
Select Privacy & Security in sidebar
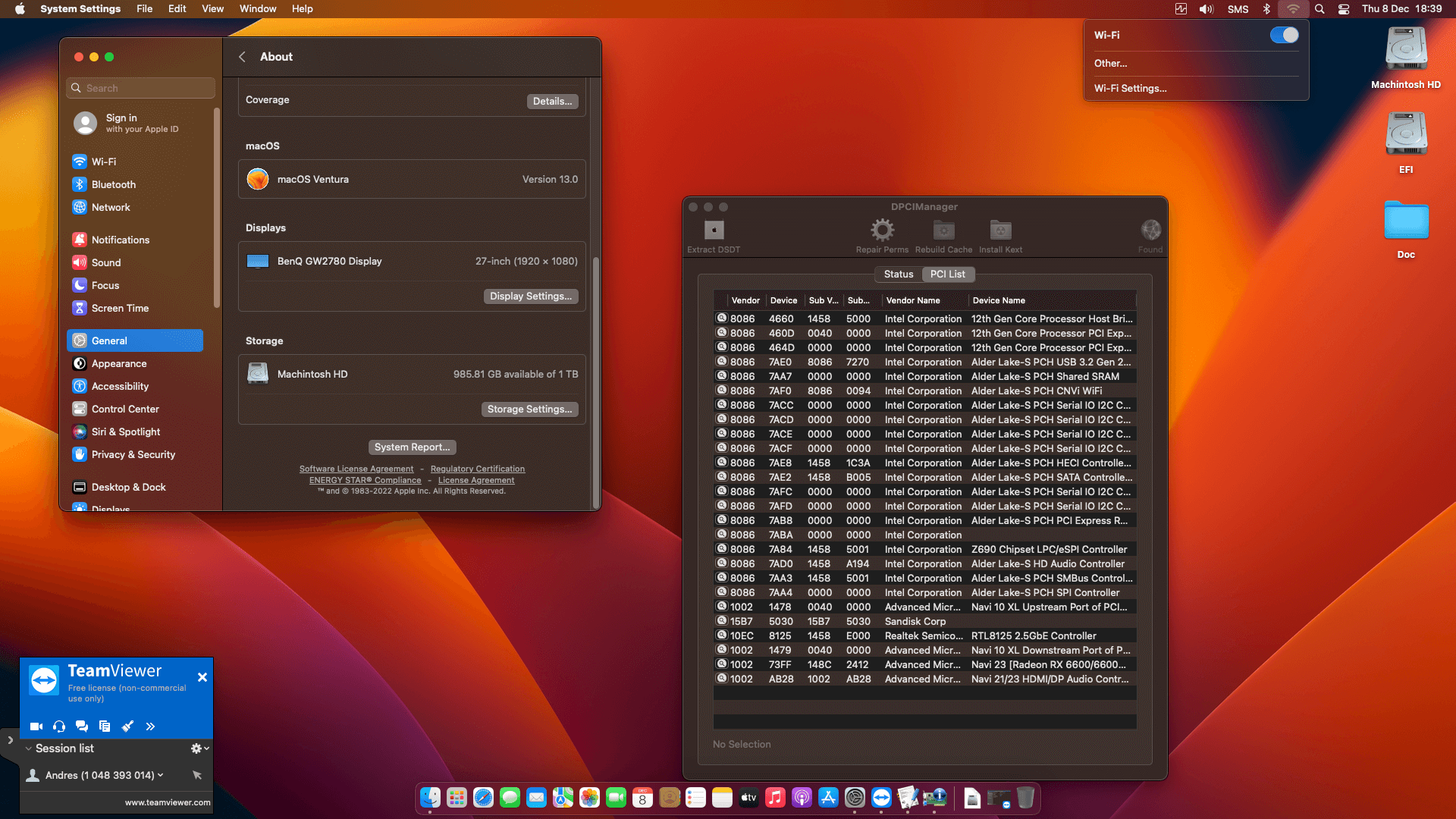click(x=136, y=454)
